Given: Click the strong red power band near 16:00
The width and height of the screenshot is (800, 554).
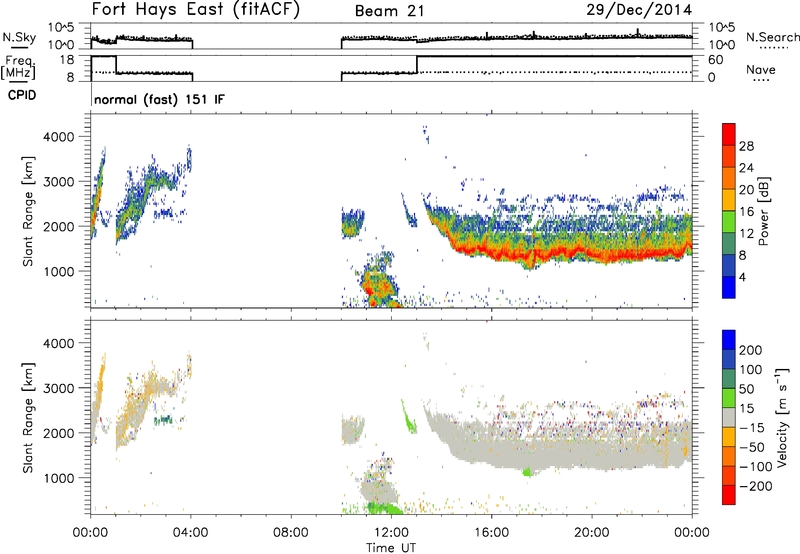Looking at the screenshot, I should [x=491, y=253].
